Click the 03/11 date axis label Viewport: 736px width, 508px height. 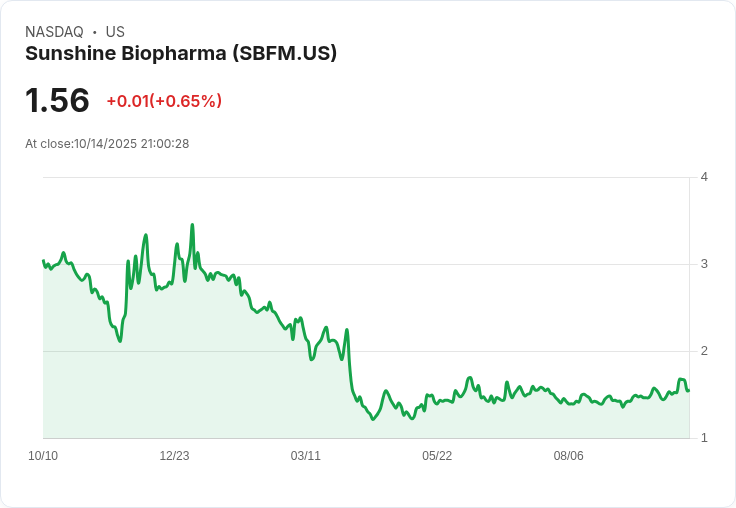click(306, 456)
